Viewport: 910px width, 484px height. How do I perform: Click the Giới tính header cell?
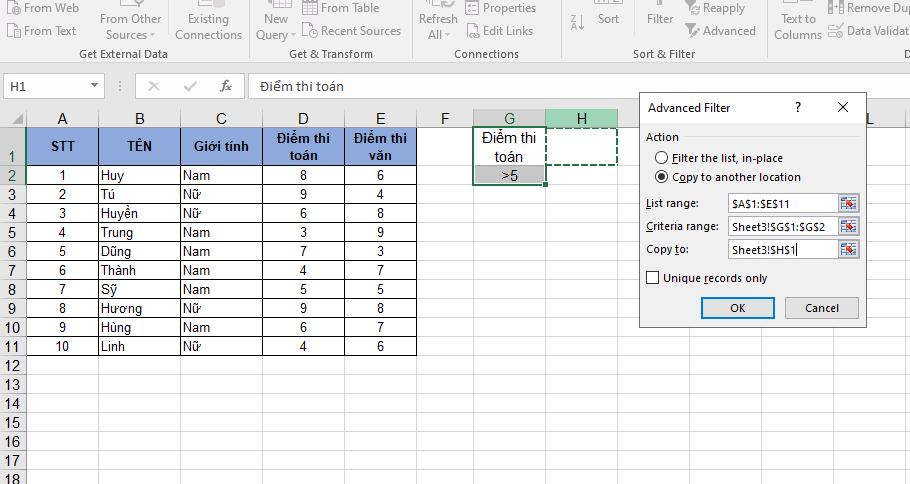[x=221, y=146]
